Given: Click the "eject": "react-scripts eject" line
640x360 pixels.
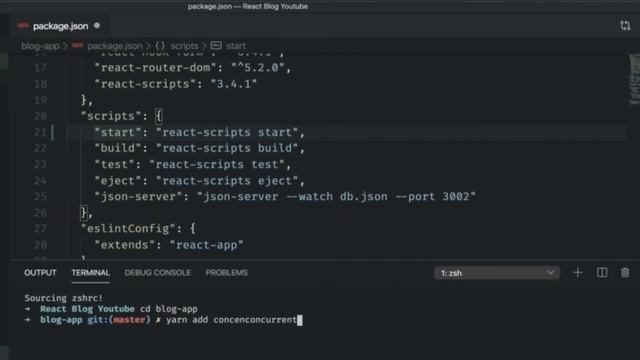Looking at the screenshot, I should coord(200,180).
